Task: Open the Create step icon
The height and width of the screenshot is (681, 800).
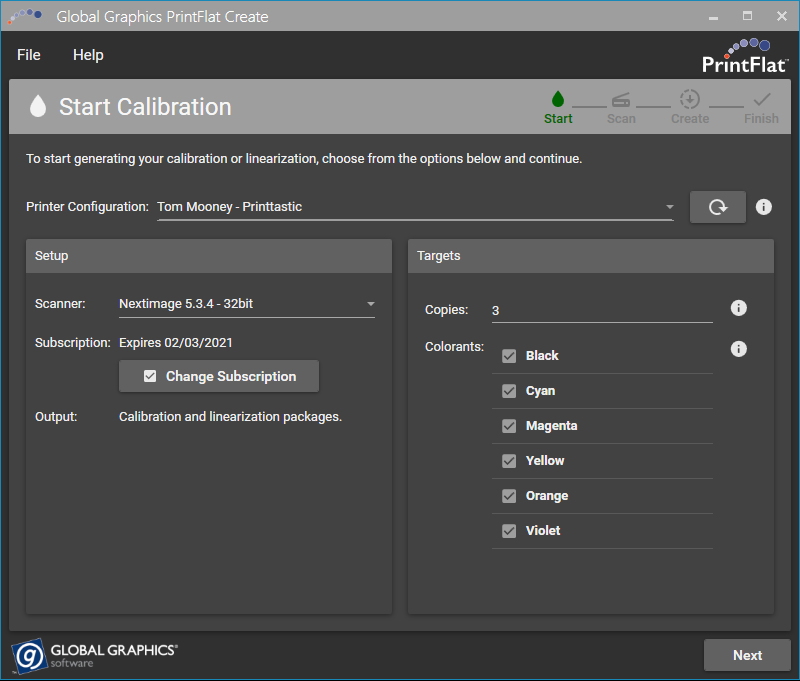Action: tap(689, 101)
